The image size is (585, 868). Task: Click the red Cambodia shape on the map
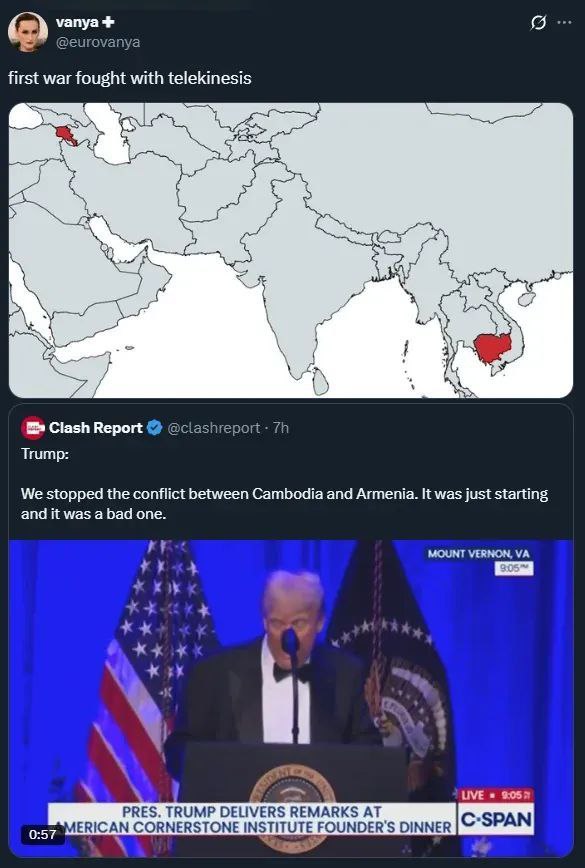pos(492,348)
